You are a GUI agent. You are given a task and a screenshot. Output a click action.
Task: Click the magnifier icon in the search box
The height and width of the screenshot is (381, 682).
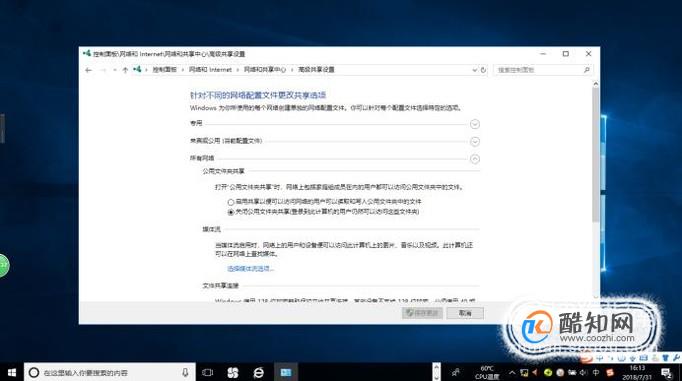(586, 70)
